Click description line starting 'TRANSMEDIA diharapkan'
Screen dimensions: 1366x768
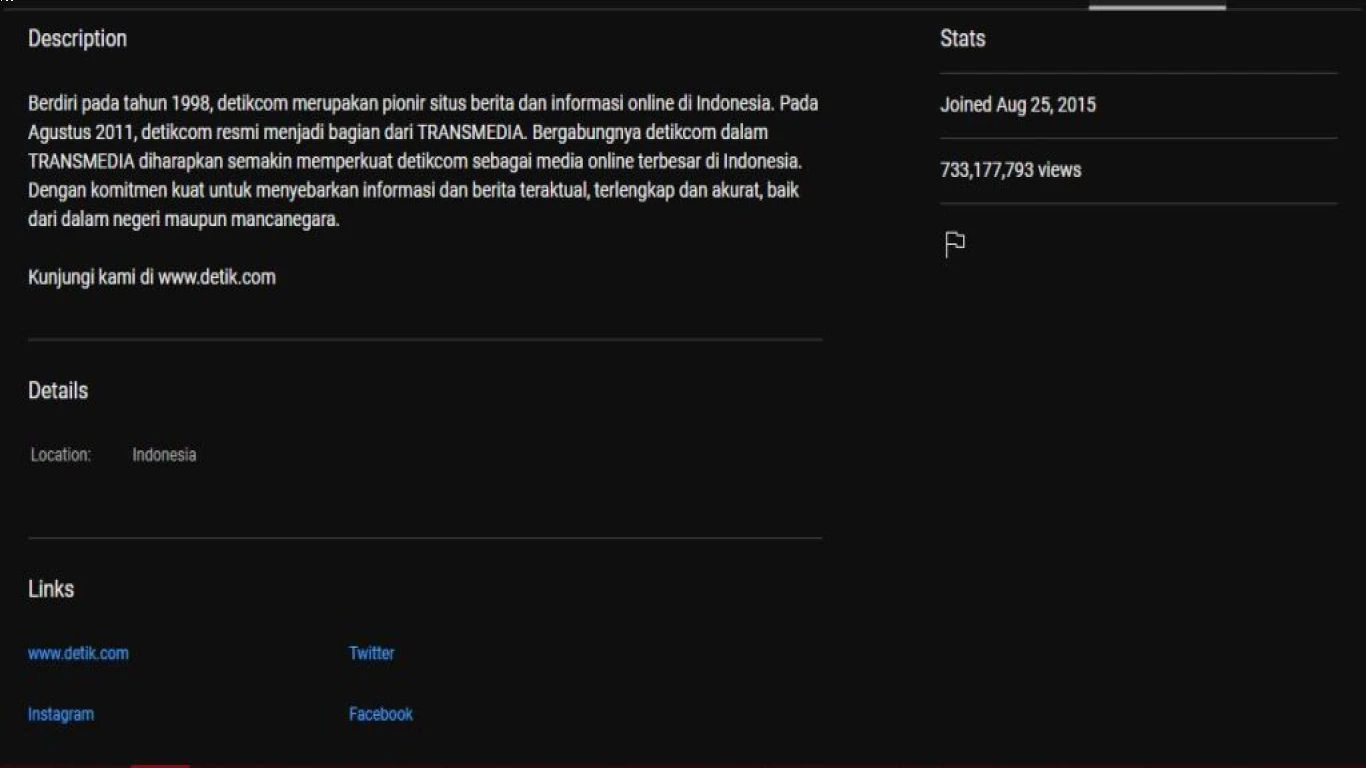pyautogui.click(x=415, y=161)
